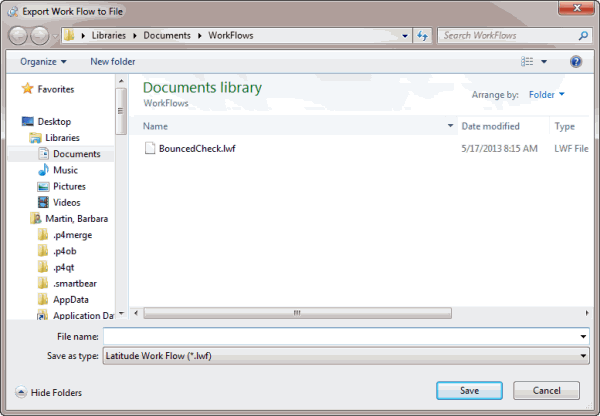
Task: Click the search magnifier icon
Action: coord(583,36)
